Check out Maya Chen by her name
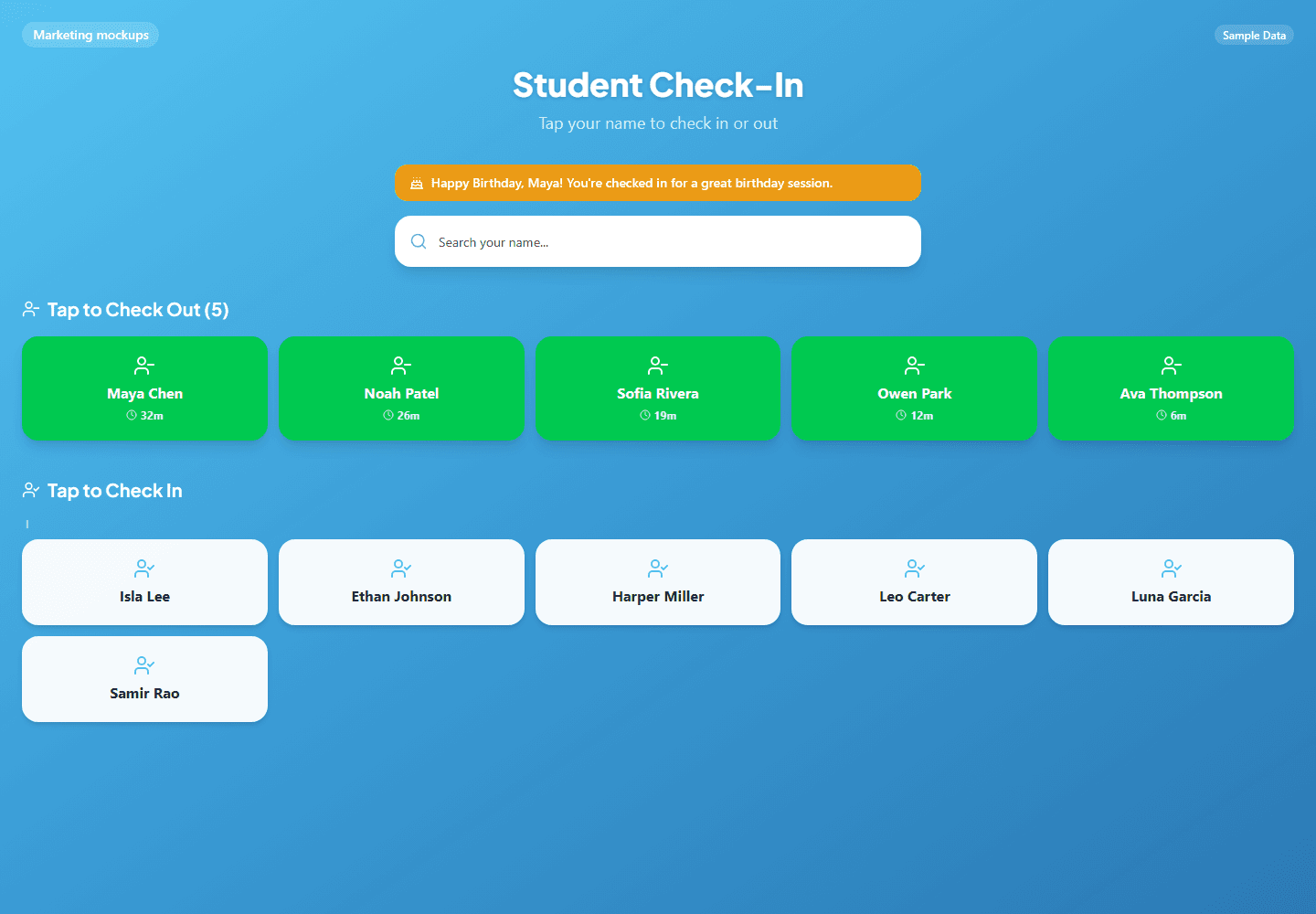 coord(144,394)
